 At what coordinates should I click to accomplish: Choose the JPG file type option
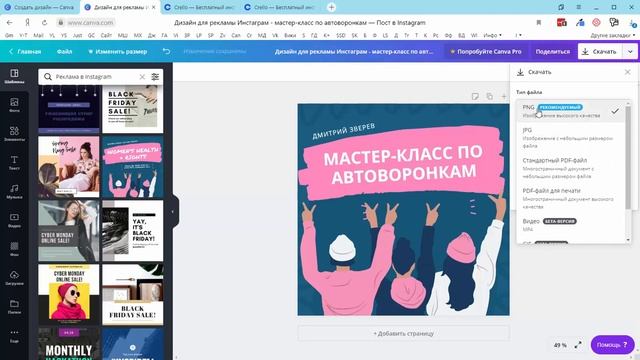pyautogui.click(x=571, y=138)
